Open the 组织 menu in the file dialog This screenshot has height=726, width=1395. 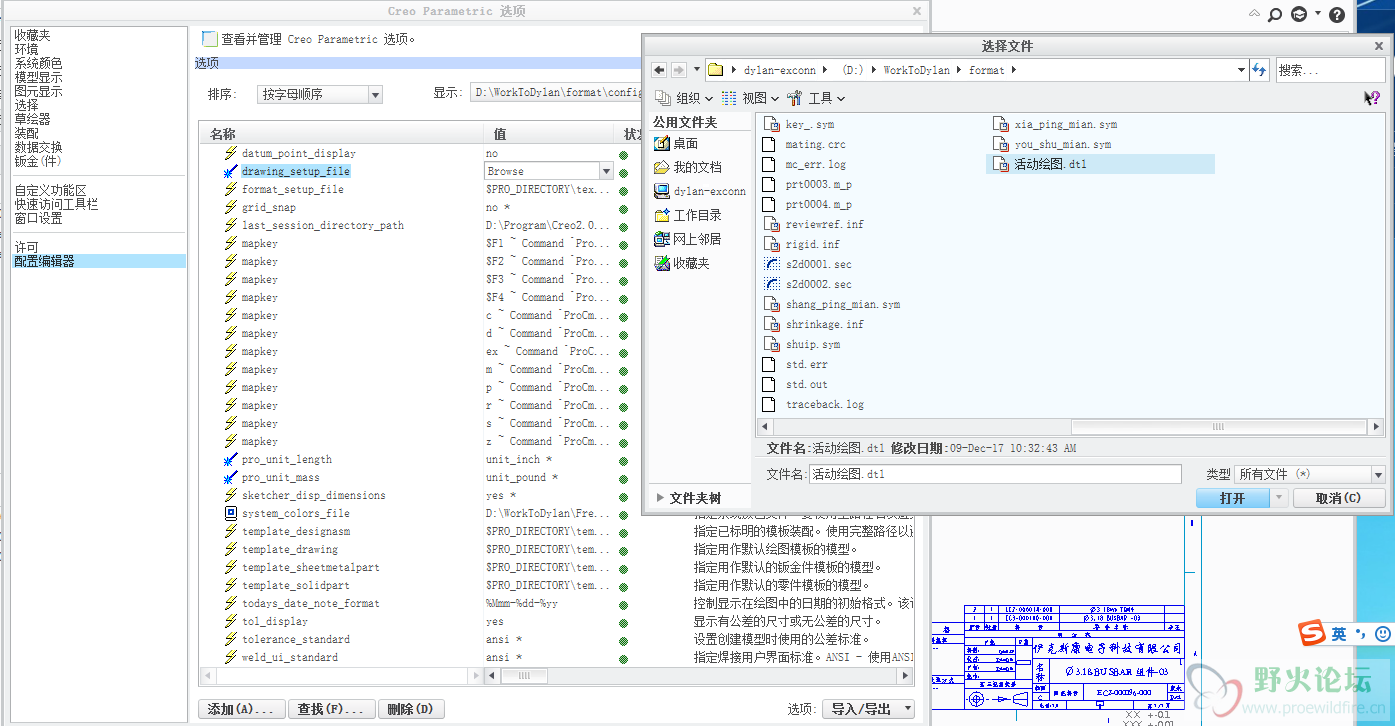click(x=684, y=98)
